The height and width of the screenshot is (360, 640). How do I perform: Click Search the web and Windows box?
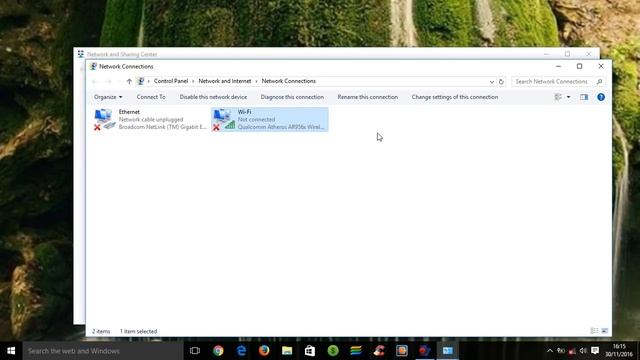(103, 351)
